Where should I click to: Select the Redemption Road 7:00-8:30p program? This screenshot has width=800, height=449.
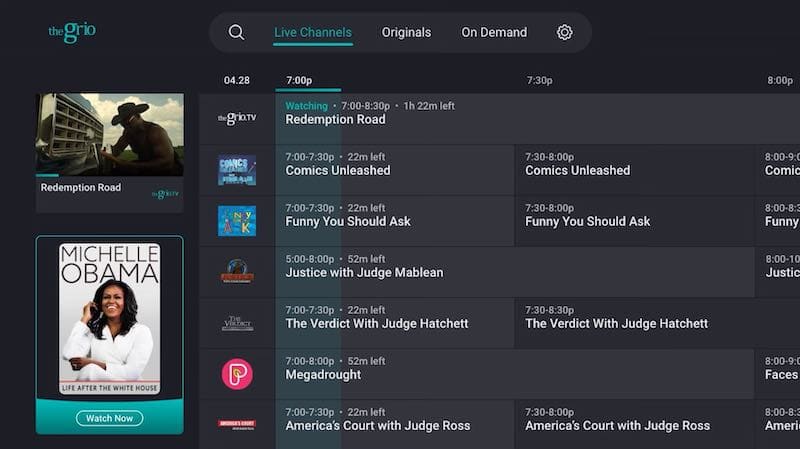pyautogui.click(x=538, y=118)
